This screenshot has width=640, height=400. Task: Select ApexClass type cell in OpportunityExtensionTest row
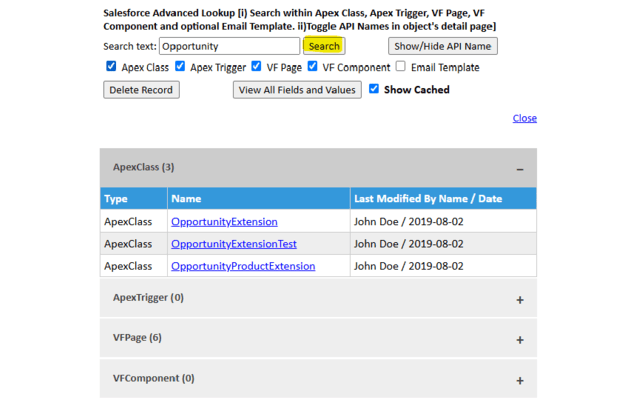click(134, 244)
